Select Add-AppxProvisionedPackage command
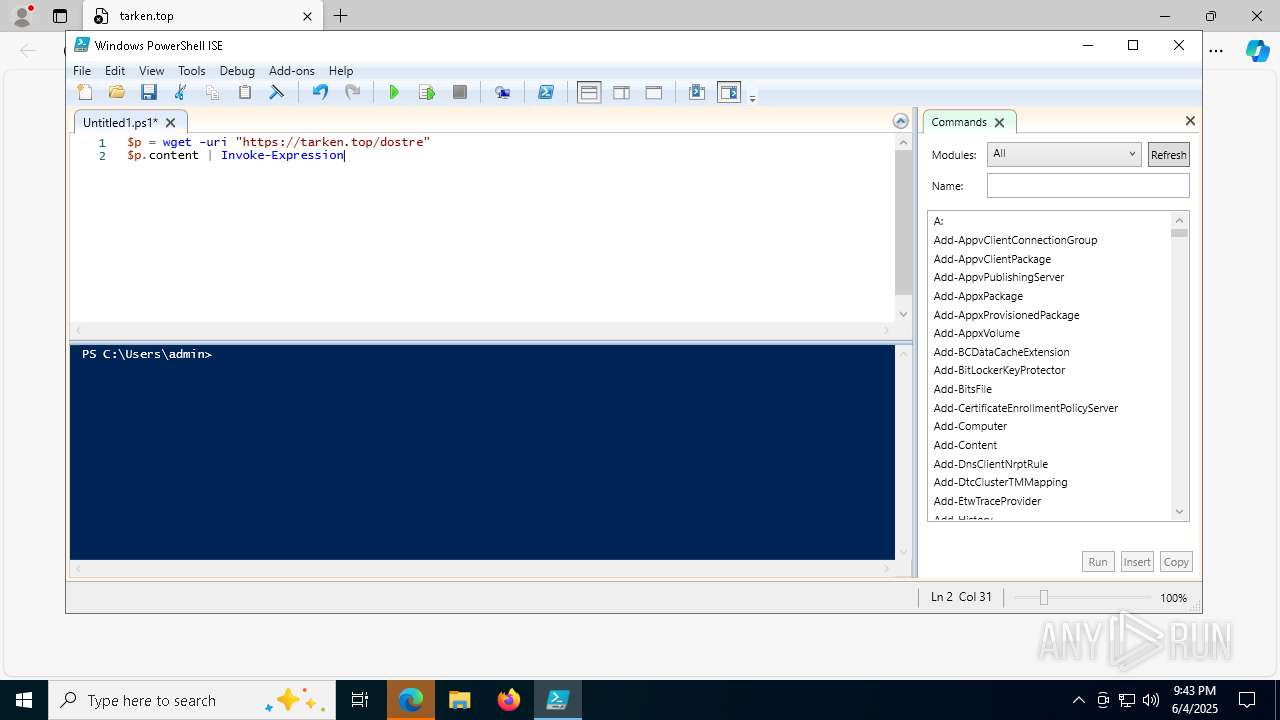Image resolution: width=1280 pixels, height=720 pixels. tap(1006, 315)
